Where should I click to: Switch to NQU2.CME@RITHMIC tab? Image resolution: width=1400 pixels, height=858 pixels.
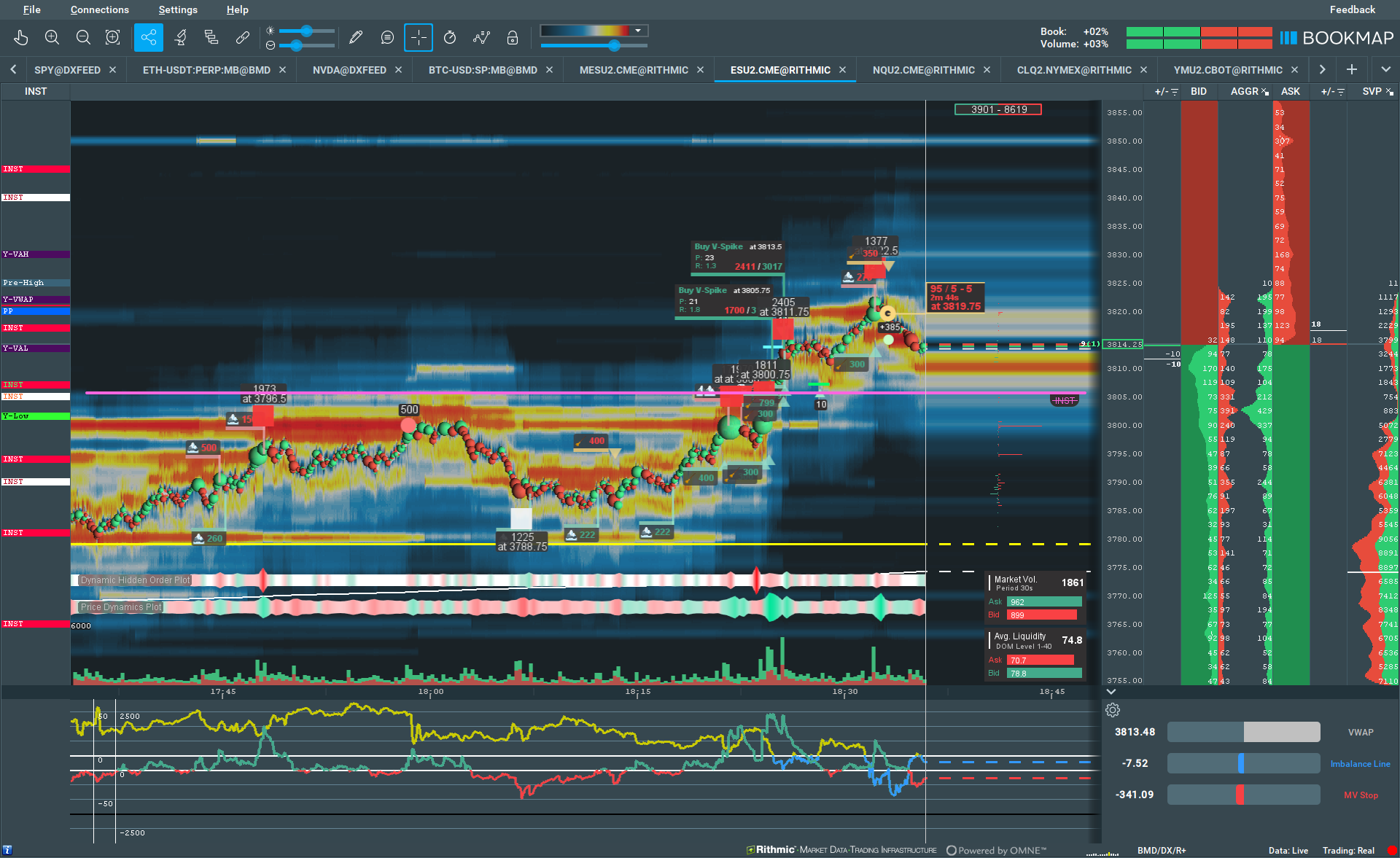(x=923, y=70)
